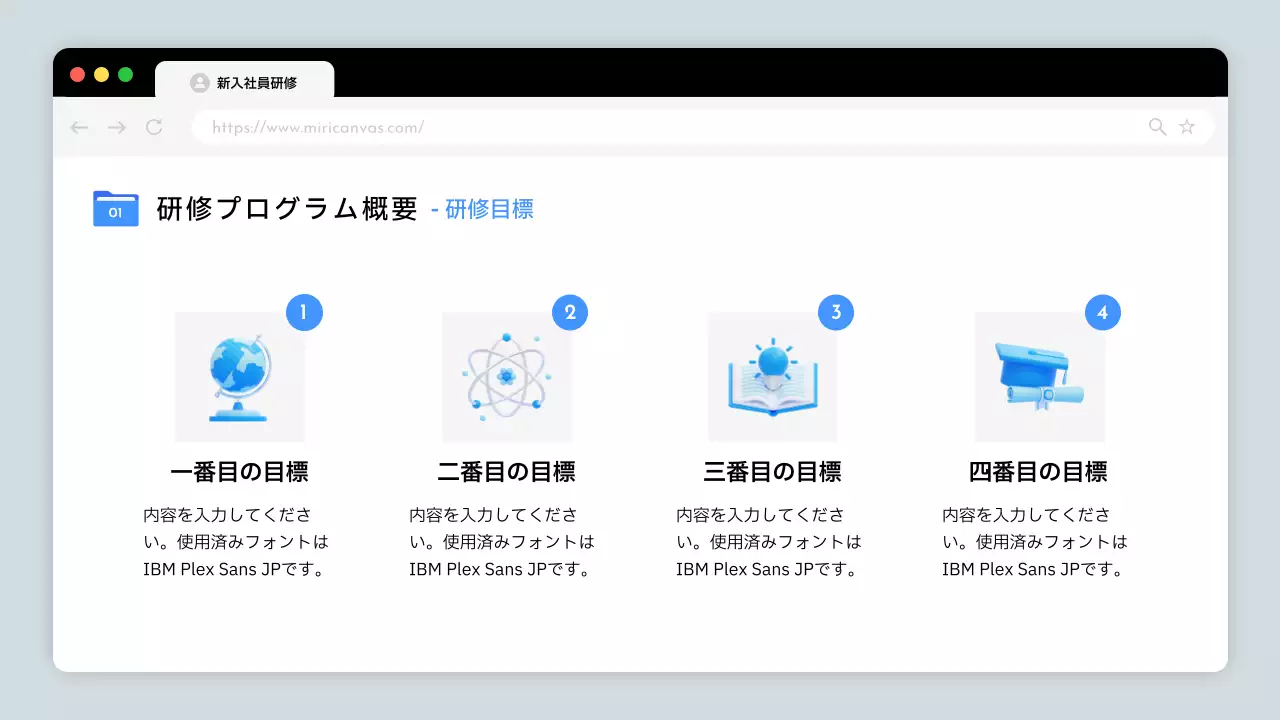Click the forward navigation arrow
Viewport: 1280px width, 720px height.
[116, 127]
